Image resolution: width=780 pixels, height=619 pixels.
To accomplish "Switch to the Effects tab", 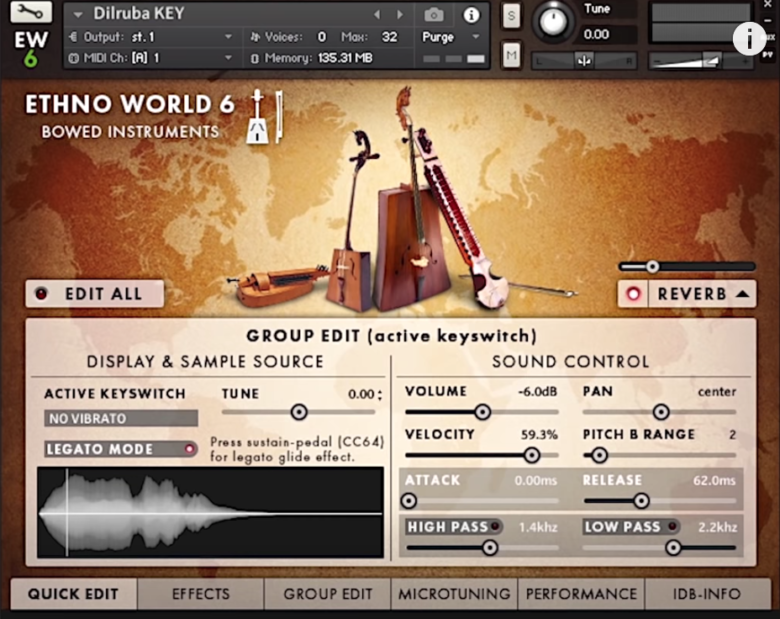I will (201, 594).
